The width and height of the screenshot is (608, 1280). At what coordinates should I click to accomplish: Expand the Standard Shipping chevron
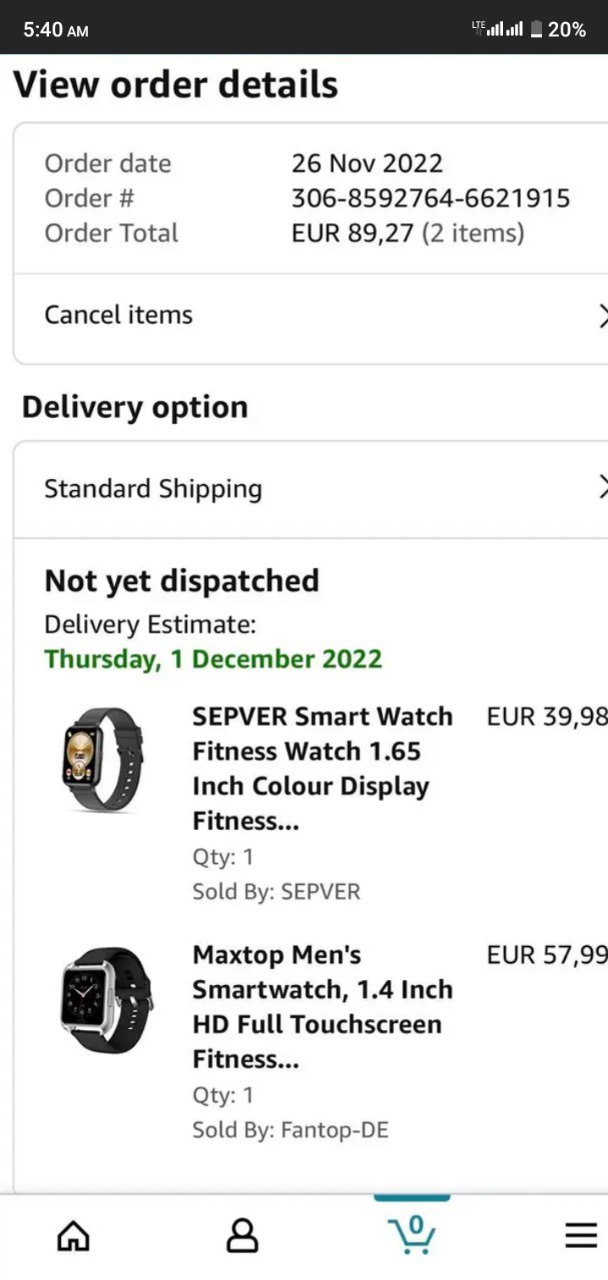click(601, 488)
